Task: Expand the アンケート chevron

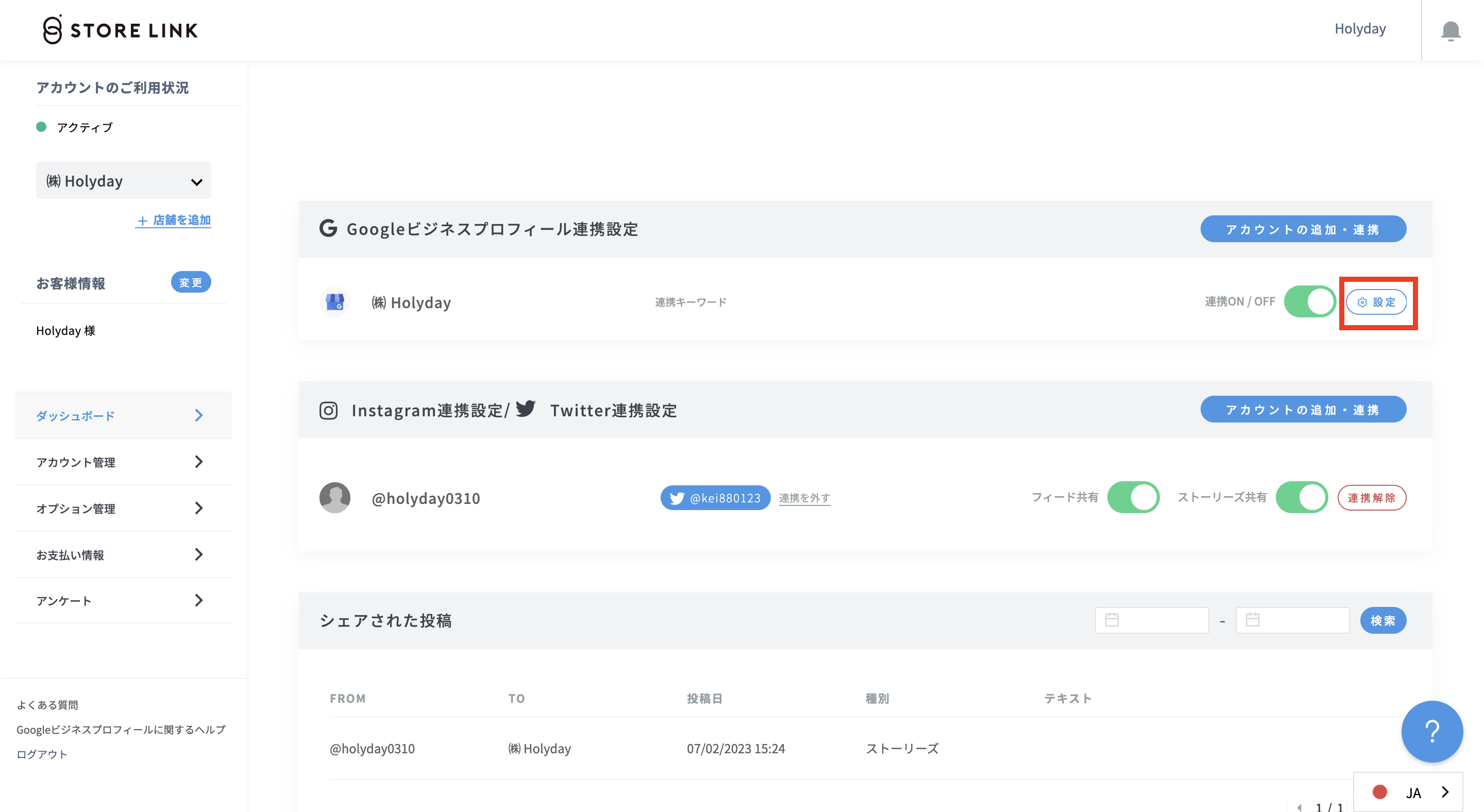Action: point(199,600)
